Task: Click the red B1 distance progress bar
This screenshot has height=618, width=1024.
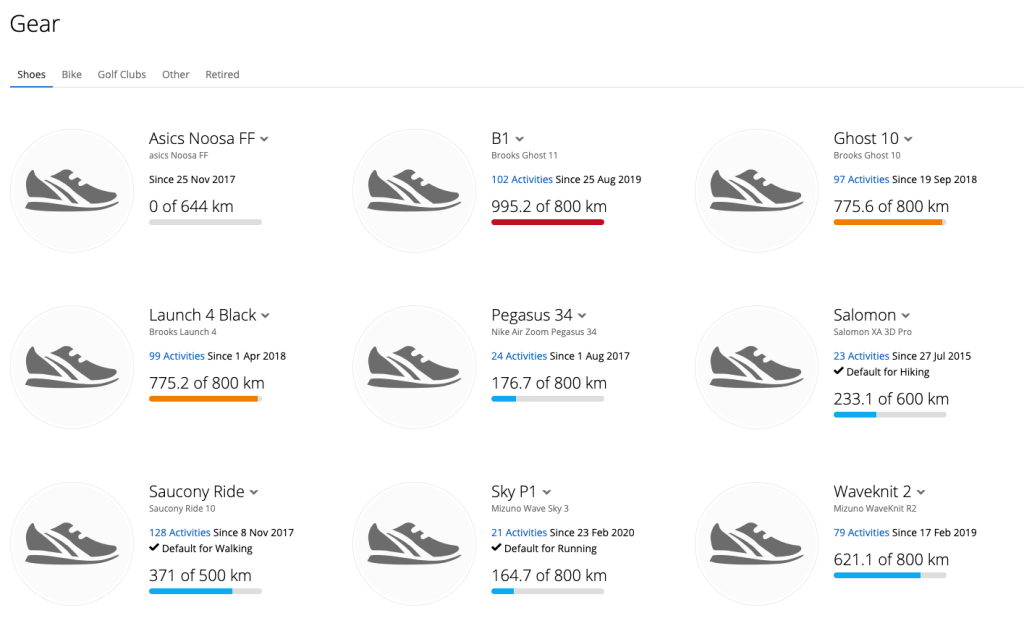Action: coord(547,222)
